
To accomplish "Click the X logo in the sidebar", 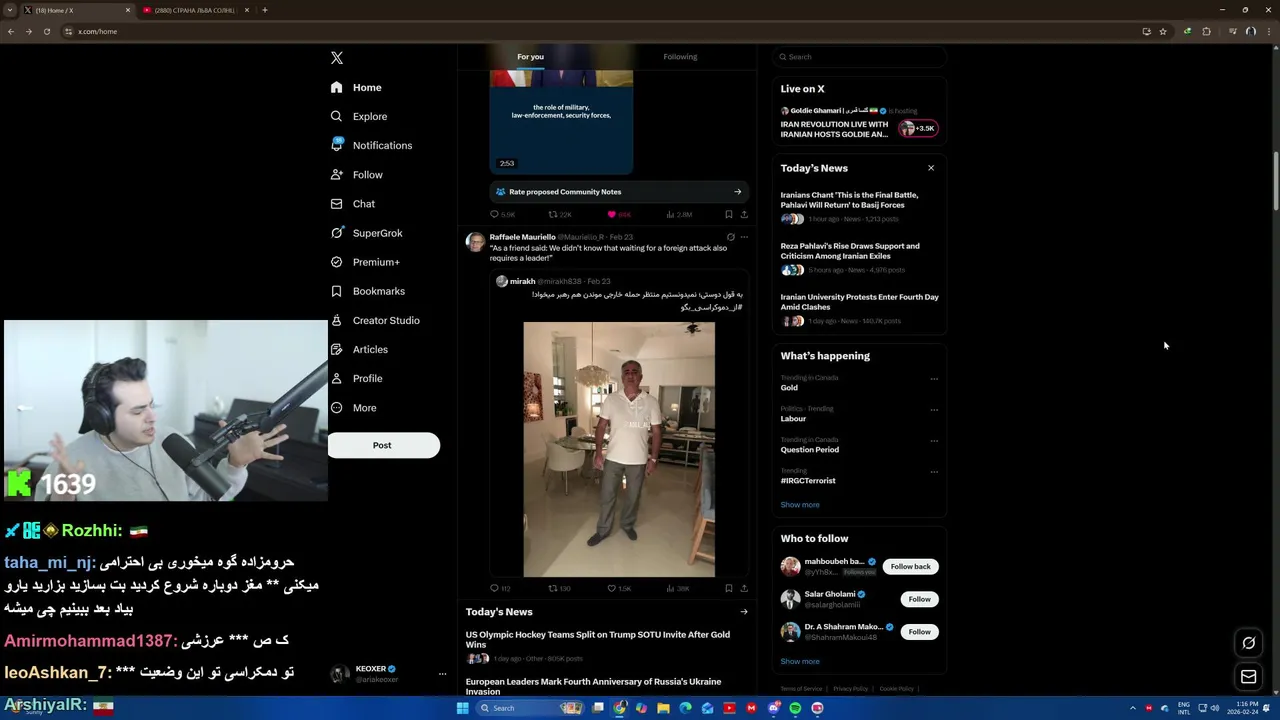I will point(337,58).
